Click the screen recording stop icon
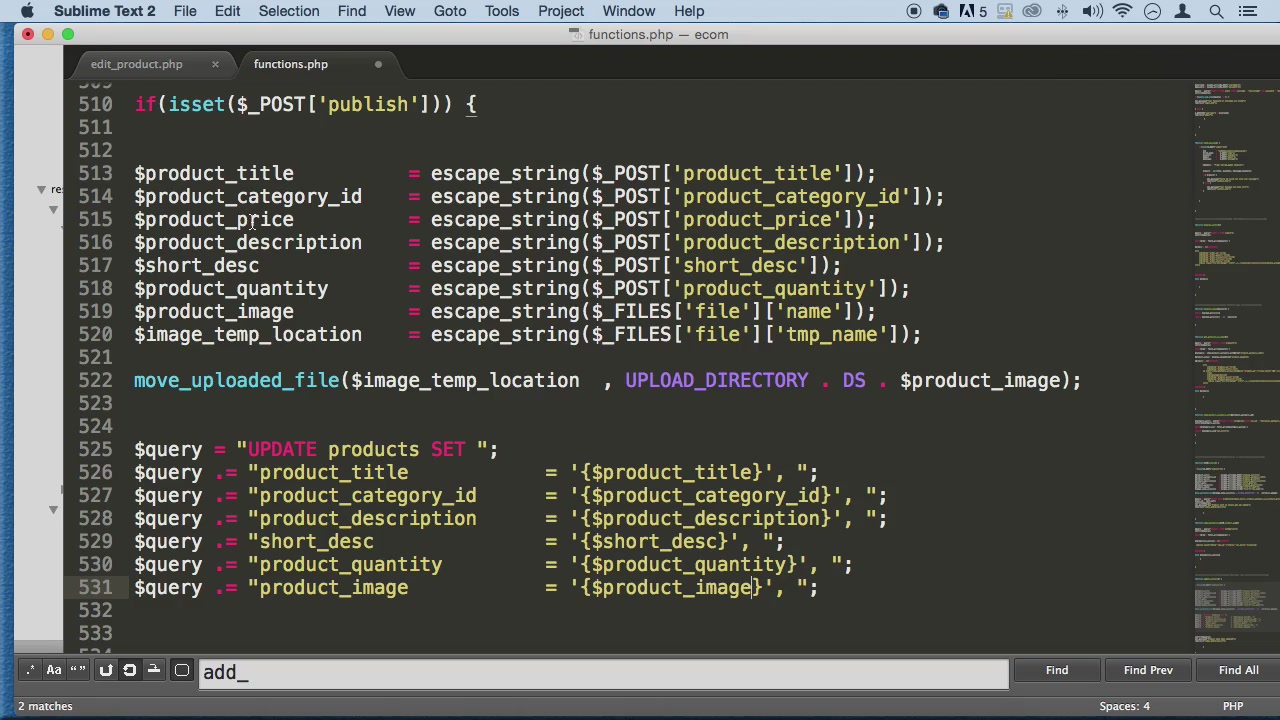 click(914, 11)
